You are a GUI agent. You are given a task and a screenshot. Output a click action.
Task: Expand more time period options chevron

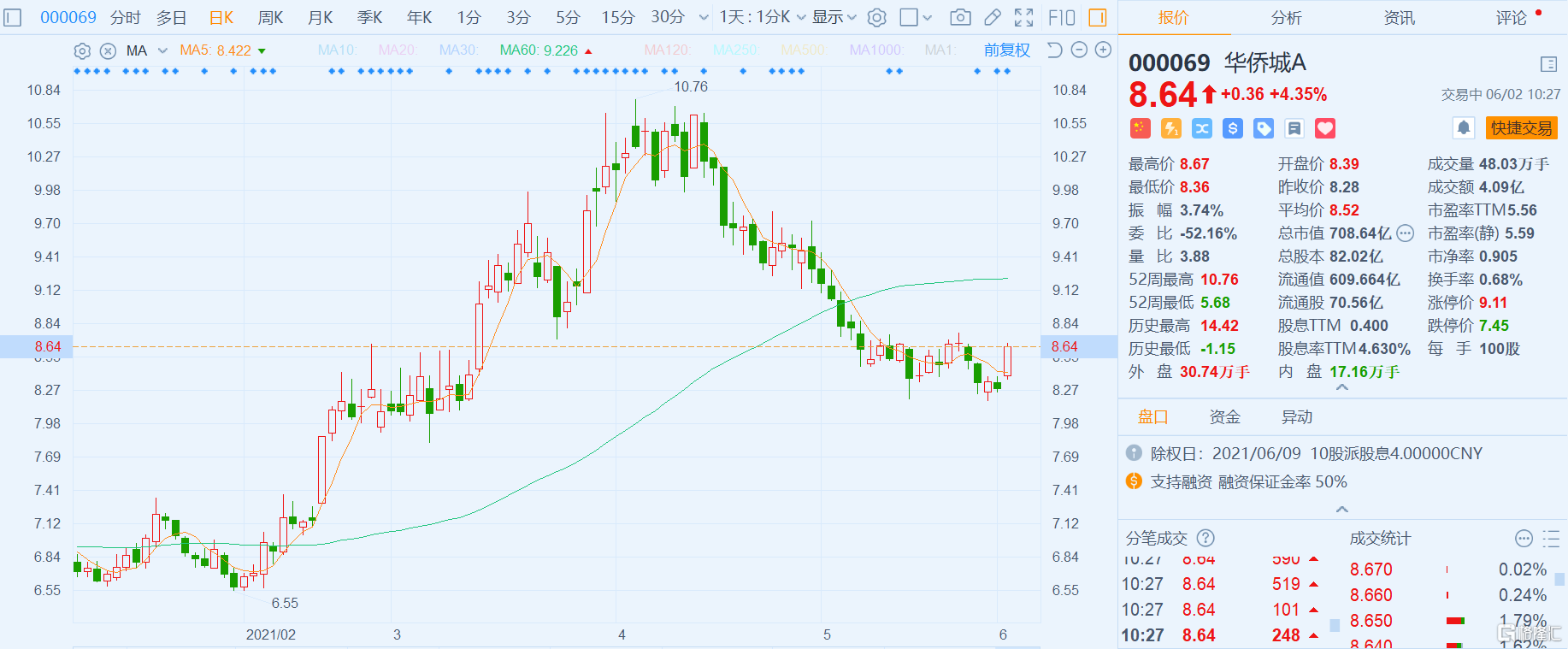pos(704,17)
